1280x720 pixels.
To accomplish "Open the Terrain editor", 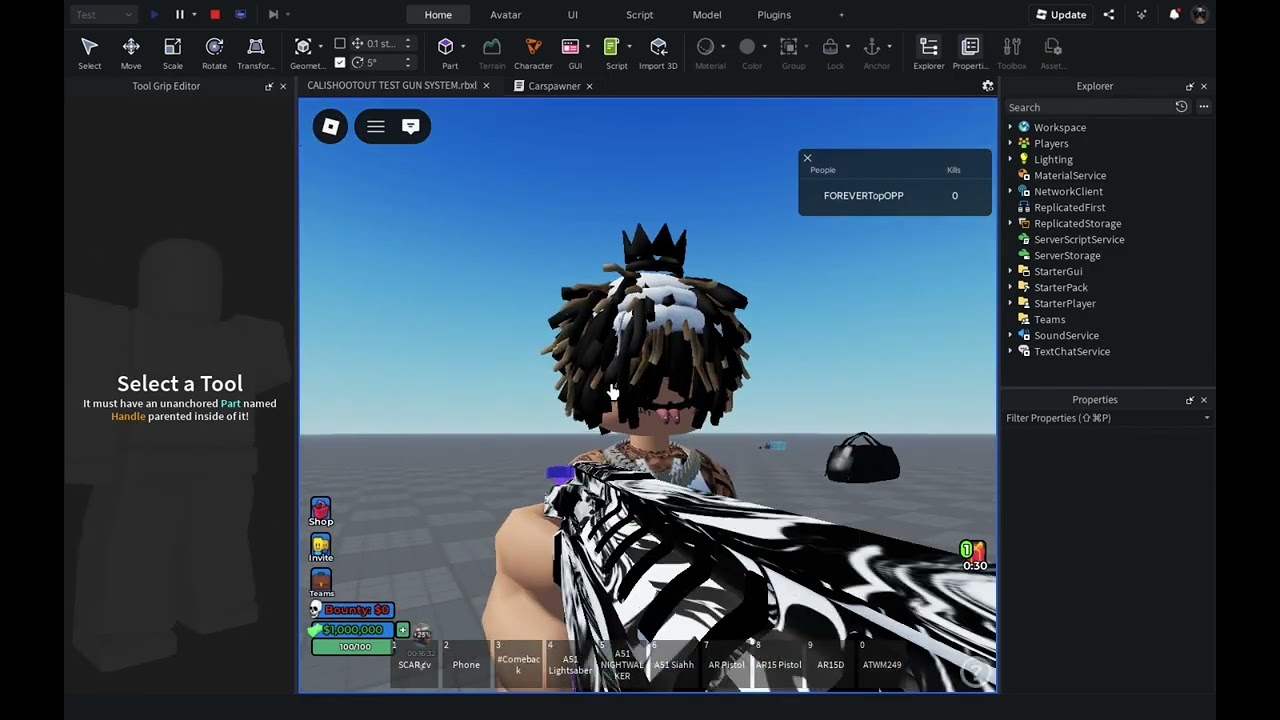I will (x=492, y=53).
